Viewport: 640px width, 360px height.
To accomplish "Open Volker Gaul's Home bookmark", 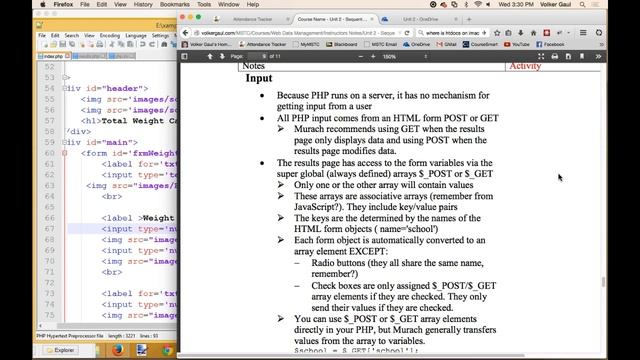I will (x=207, y=44).
